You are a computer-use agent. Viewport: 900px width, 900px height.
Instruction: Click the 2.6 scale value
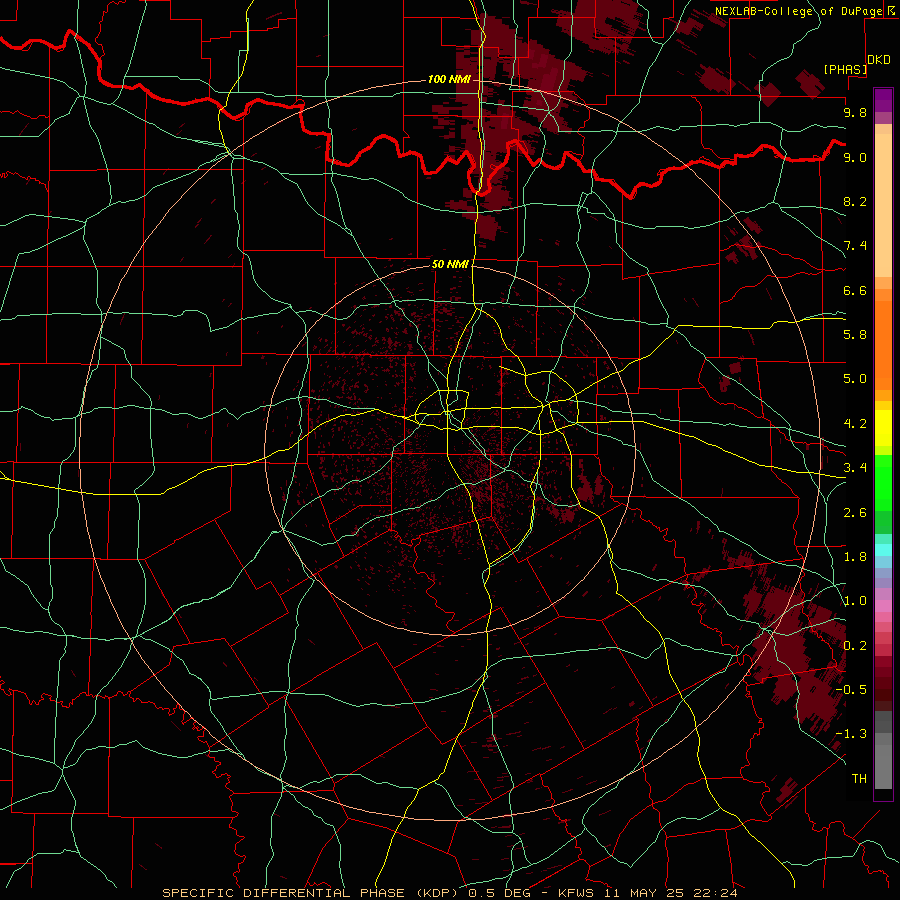tap(855, 513)
